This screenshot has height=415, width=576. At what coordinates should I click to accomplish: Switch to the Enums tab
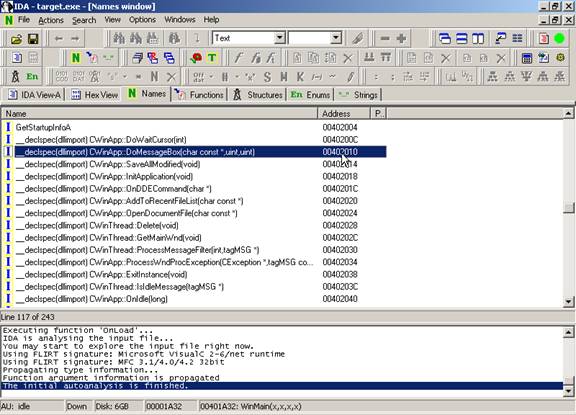(x=310, y=95)
